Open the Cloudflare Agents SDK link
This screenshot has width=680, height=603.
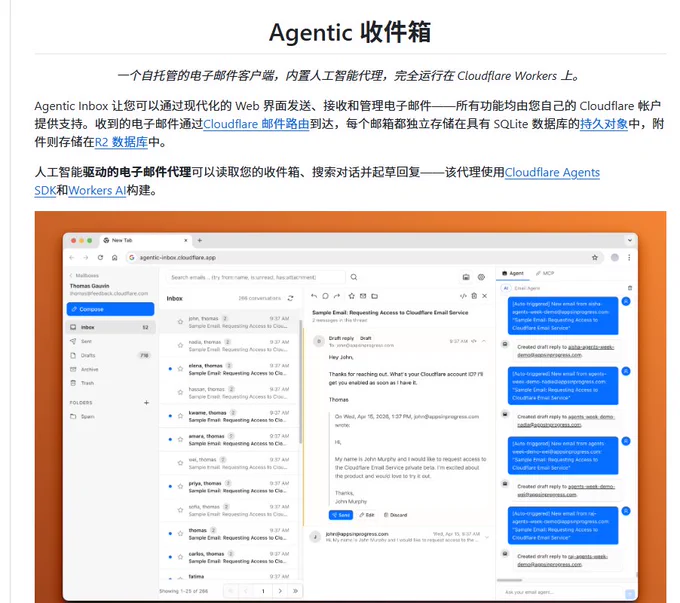tap(552, 172)
